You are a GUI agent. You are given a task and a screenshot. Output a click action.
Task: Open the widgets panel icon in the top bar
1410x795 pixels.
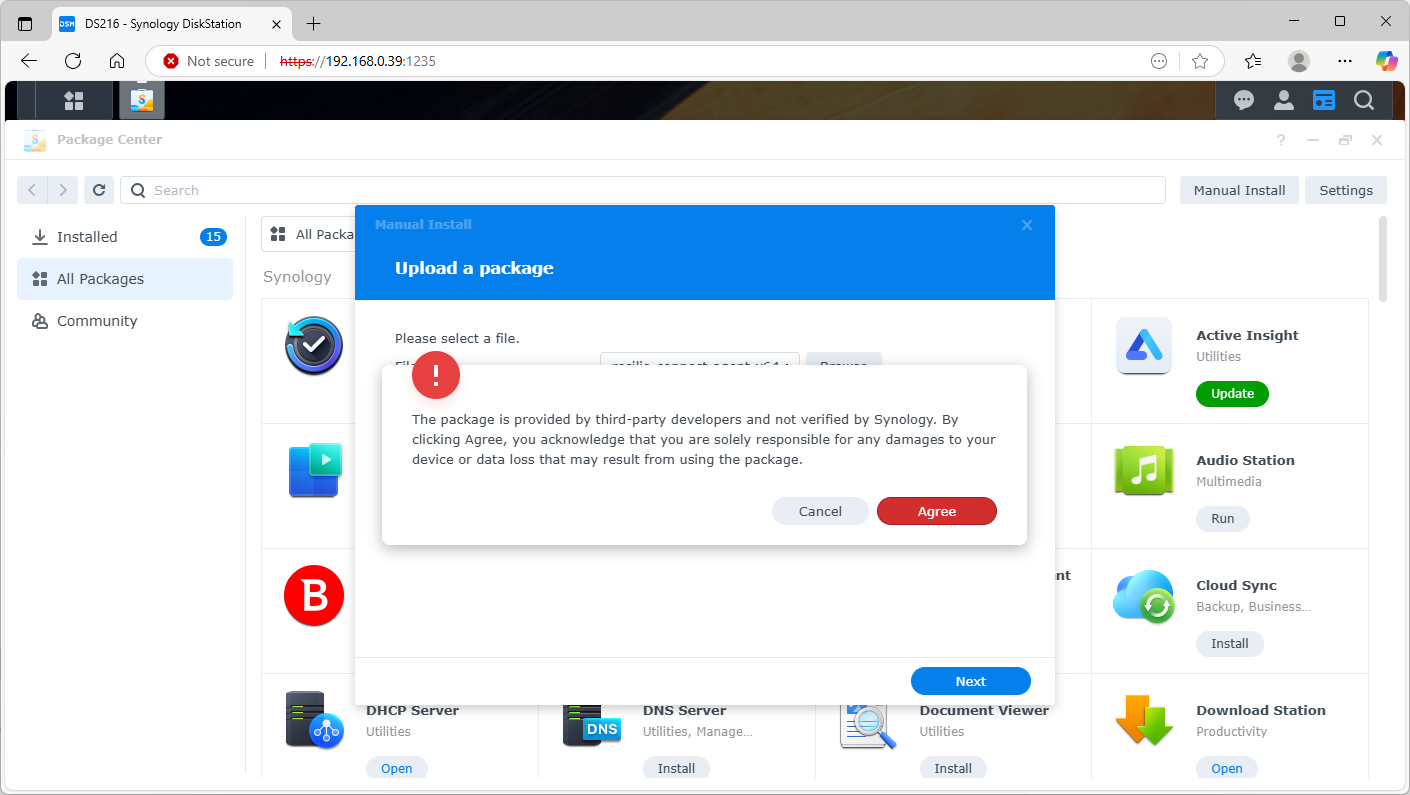point(1323,100)
